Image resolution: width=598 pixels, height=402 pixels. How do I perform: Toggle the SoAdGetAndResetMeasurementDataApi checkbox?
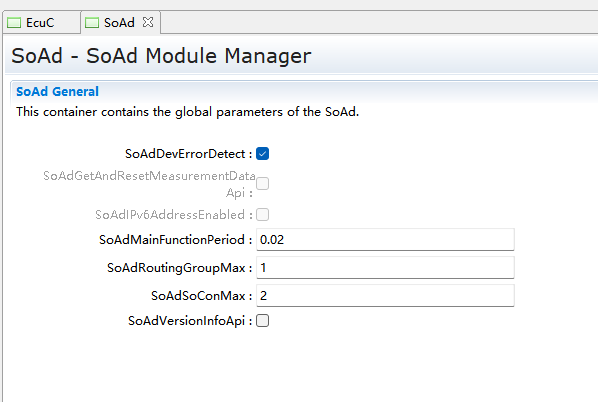(x=262, y=183)
